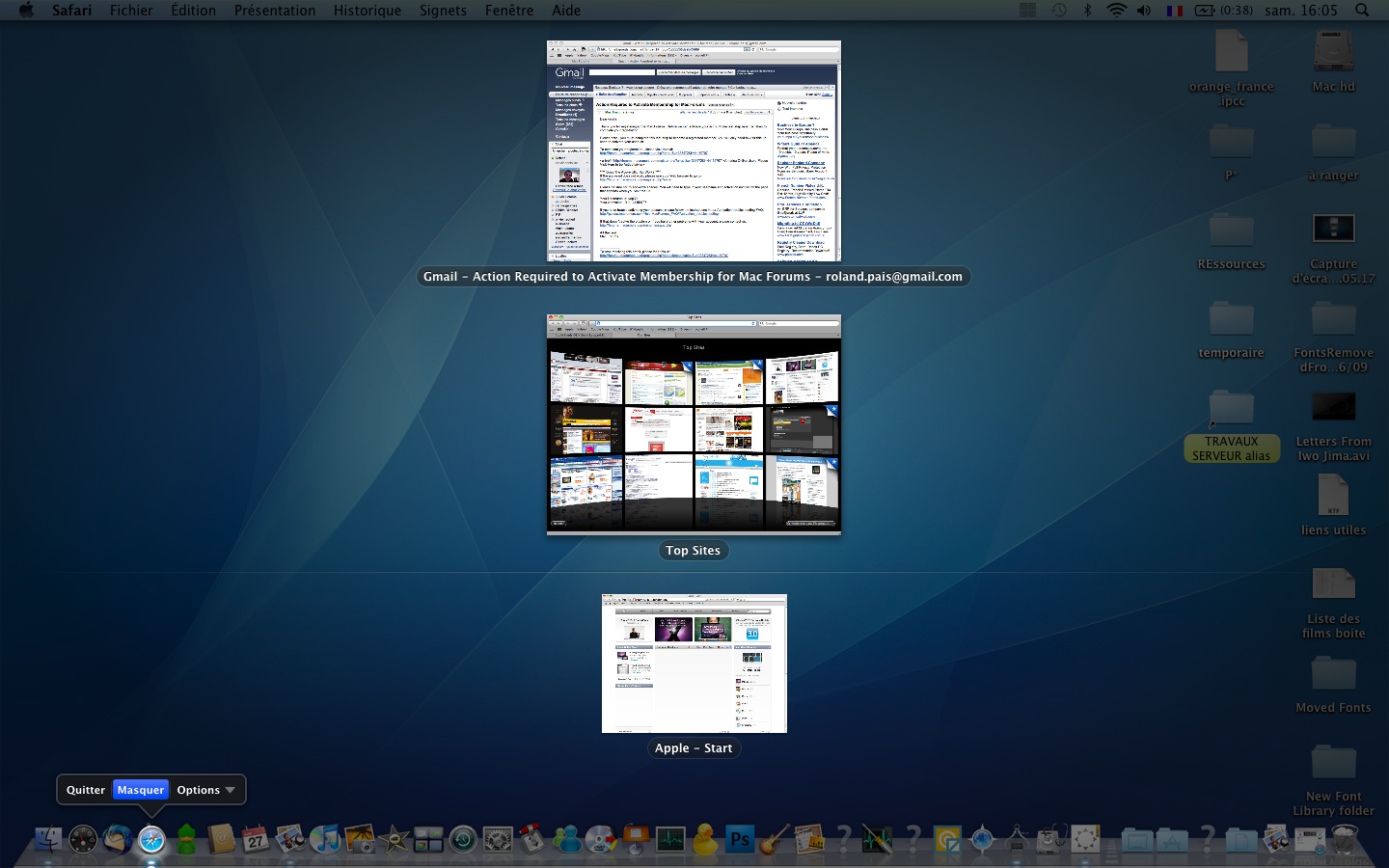Open the Fichier menu
Viewport: 1389px width, 868px height.
(131, 10)
